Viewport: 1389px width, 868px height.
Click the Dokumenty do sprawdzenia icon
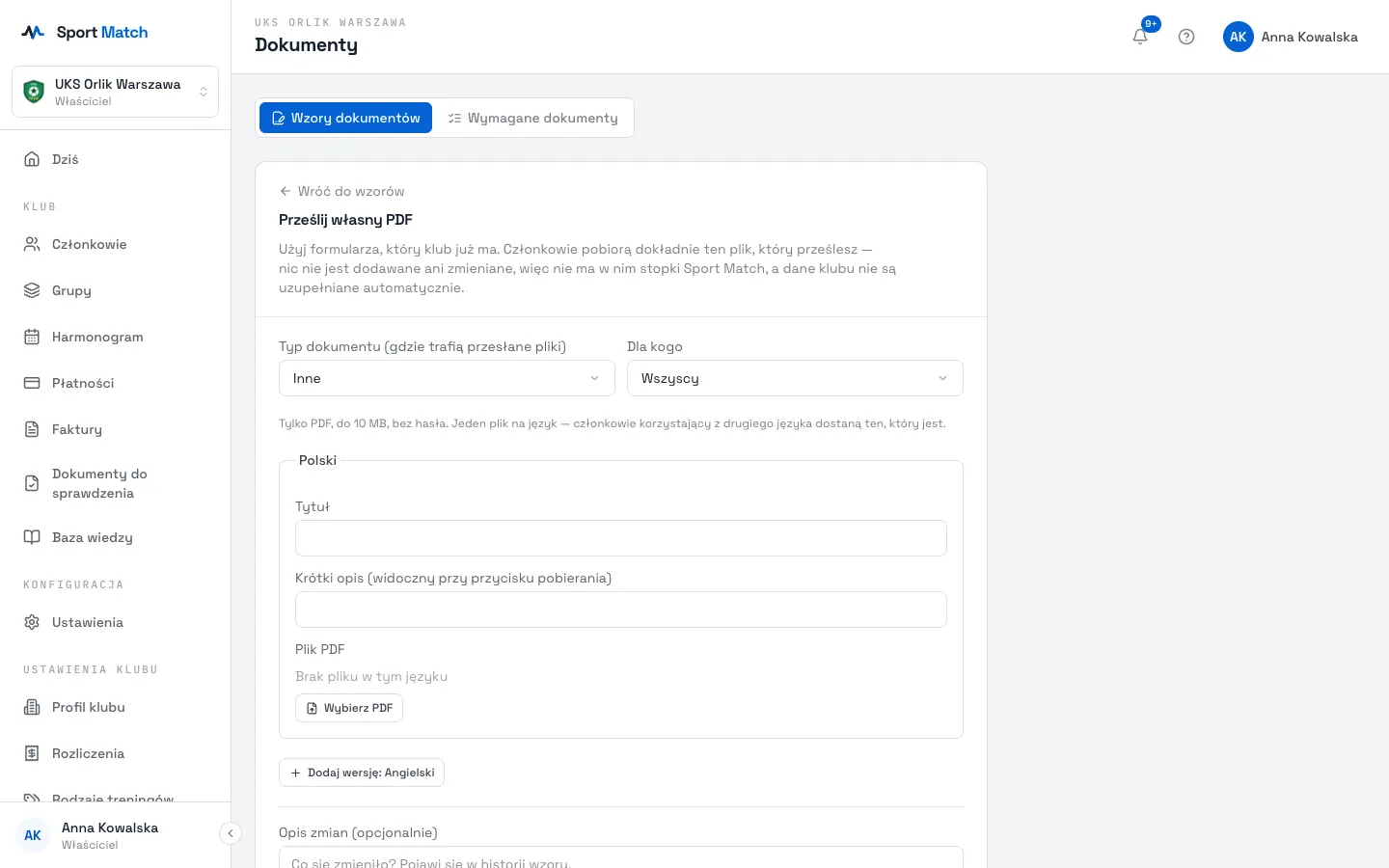[32, 483]
